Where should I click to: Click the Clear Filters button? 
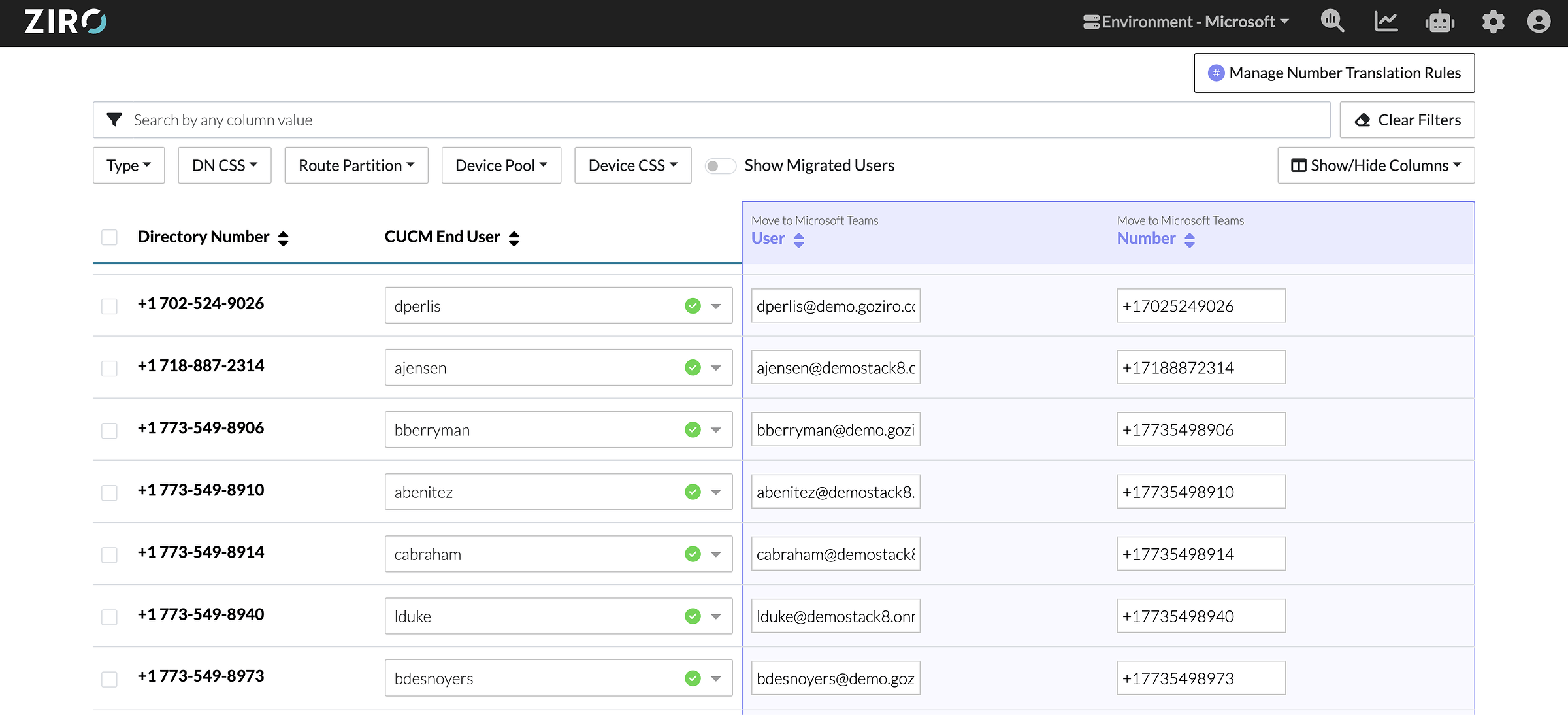click(x=1407, y=120)
